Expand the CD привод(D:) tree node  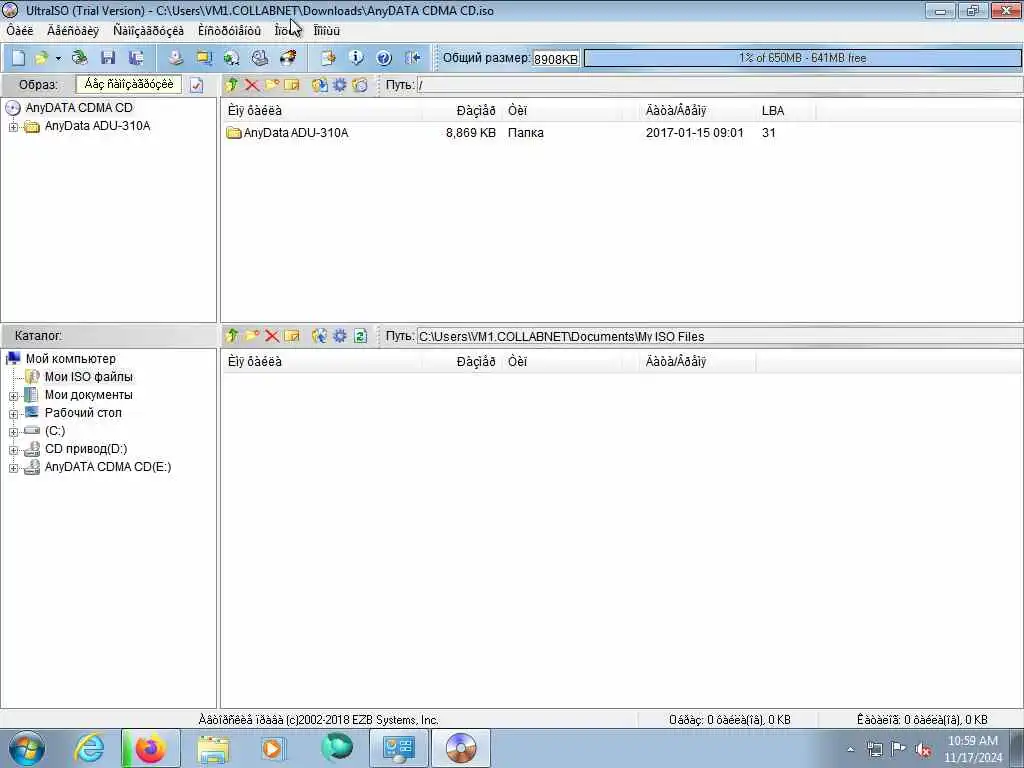[x=13, y=450]
